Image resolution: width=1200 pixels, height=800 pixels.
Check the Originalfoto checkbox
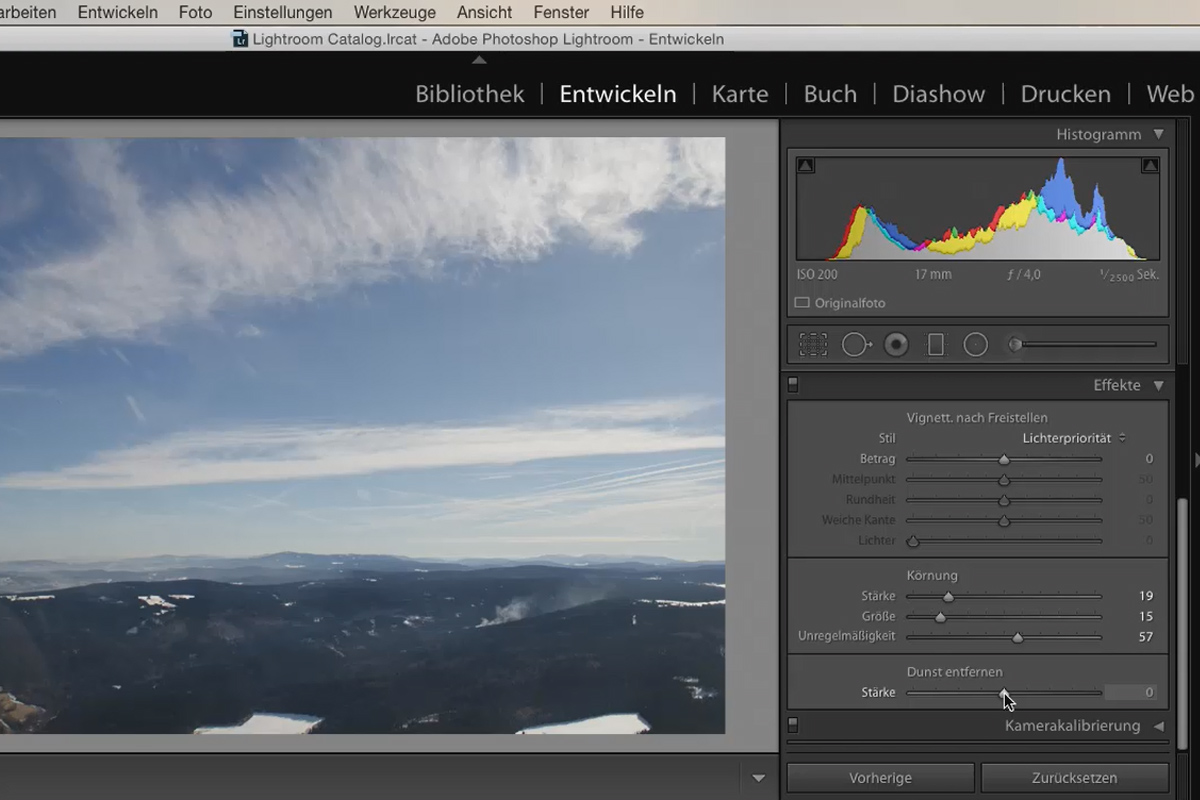coord(802,303)
